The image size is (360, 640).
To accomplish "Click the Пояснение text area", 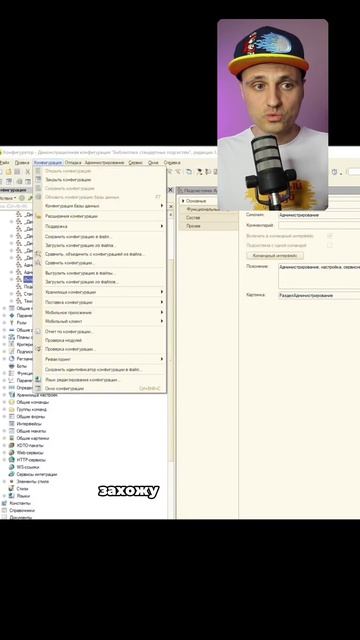I will [x=319, y=276].
